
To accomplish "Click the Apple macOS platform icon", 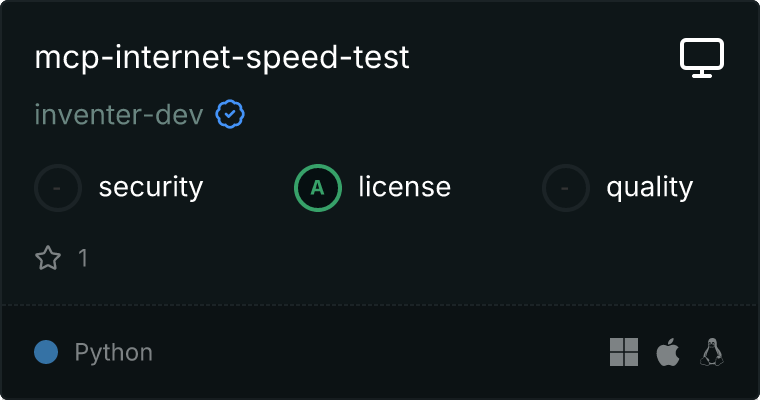I will coord(667,352).
